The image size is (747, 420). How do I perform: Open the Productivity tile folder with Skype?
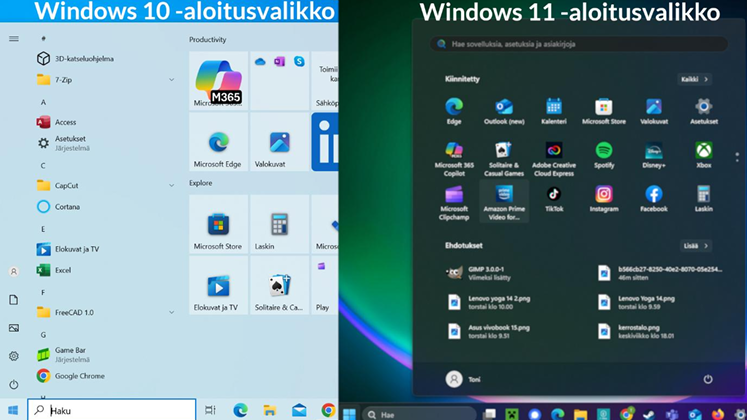tap(279, 80)
